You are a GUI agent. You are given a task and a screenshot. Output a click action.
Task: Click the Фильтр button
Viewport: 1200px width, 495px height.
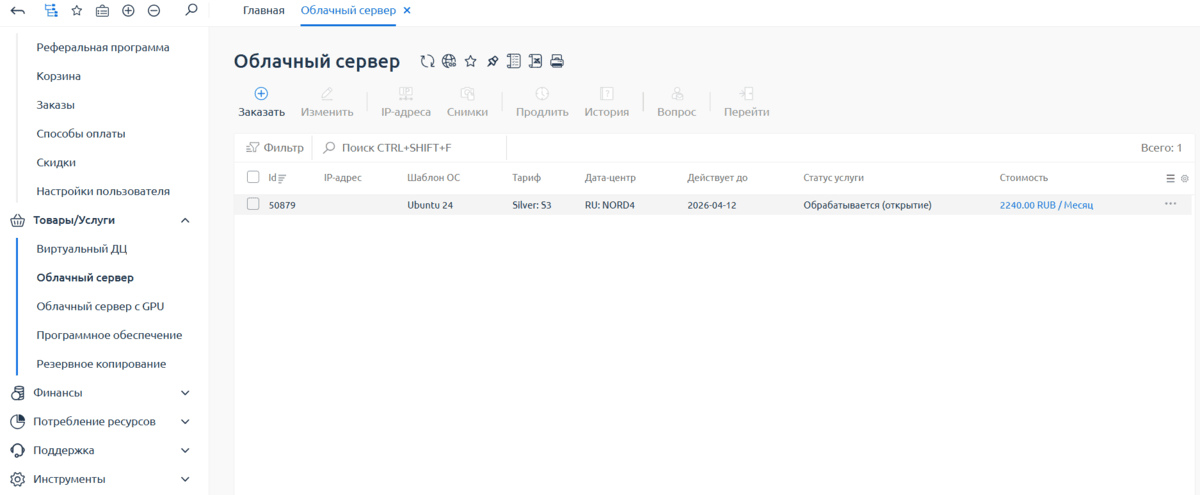[275, 147]
